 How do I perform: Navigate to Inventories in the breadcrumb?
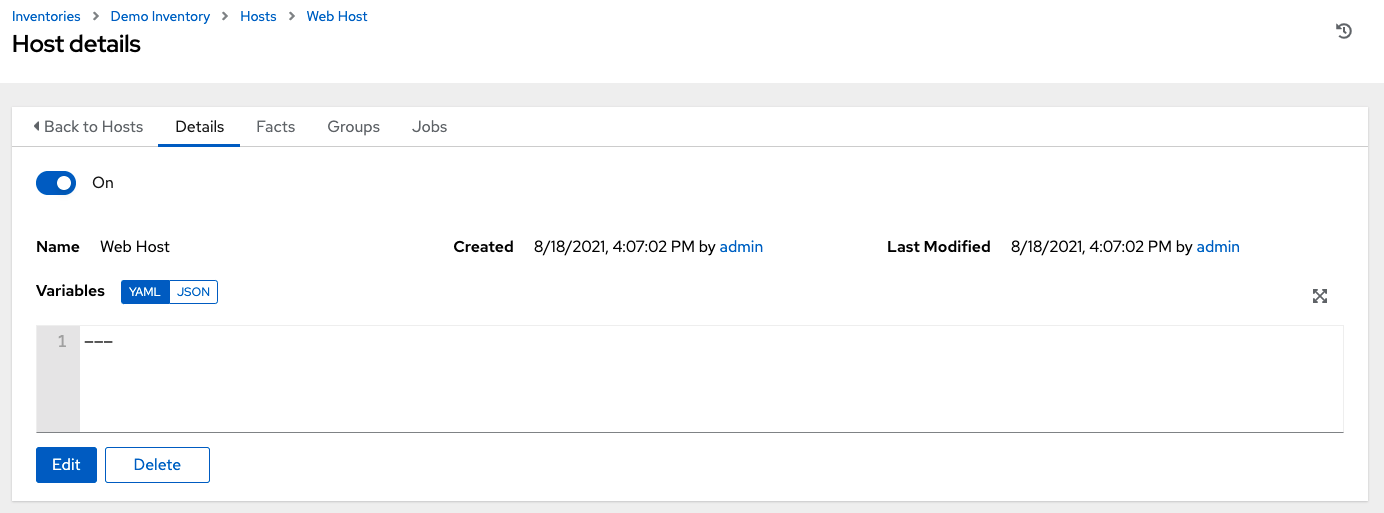pyautogui.click(x=45, y=17)
